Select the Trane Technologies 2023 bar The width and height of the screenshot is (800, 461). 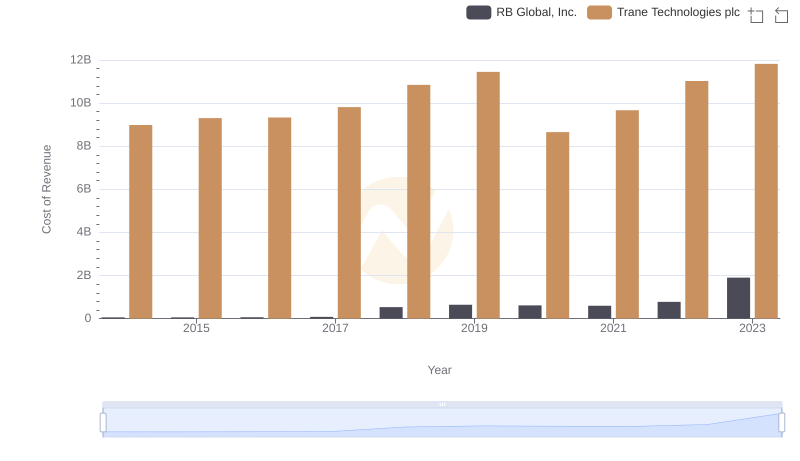pyautogui.click(x=766, y=191)
